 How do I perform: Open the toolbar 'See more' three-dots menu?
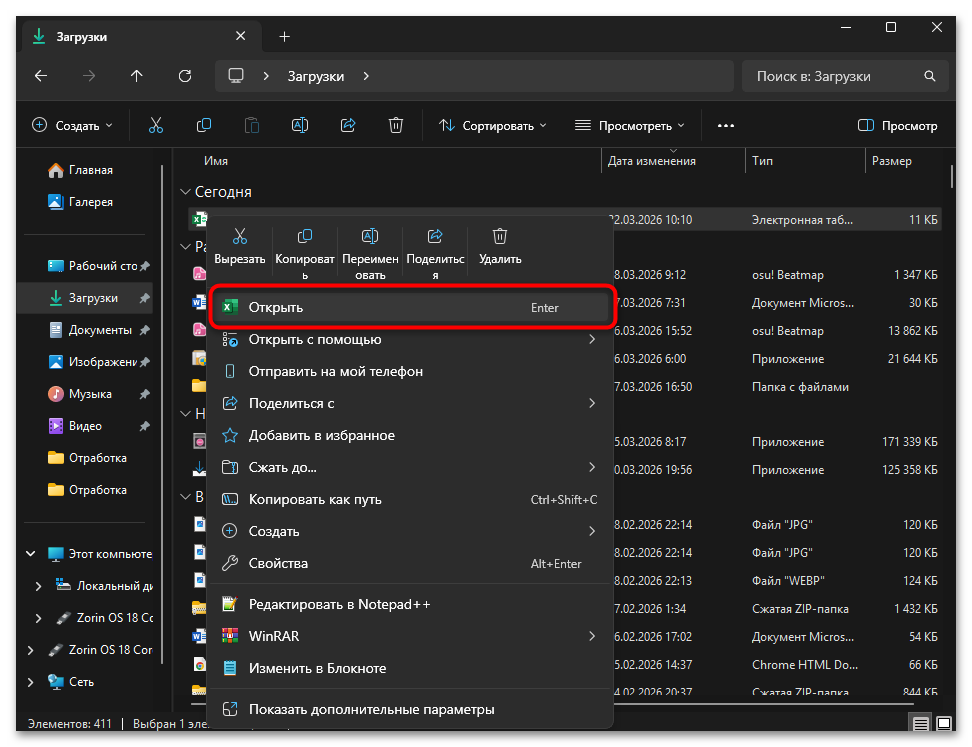pos(726,126)
